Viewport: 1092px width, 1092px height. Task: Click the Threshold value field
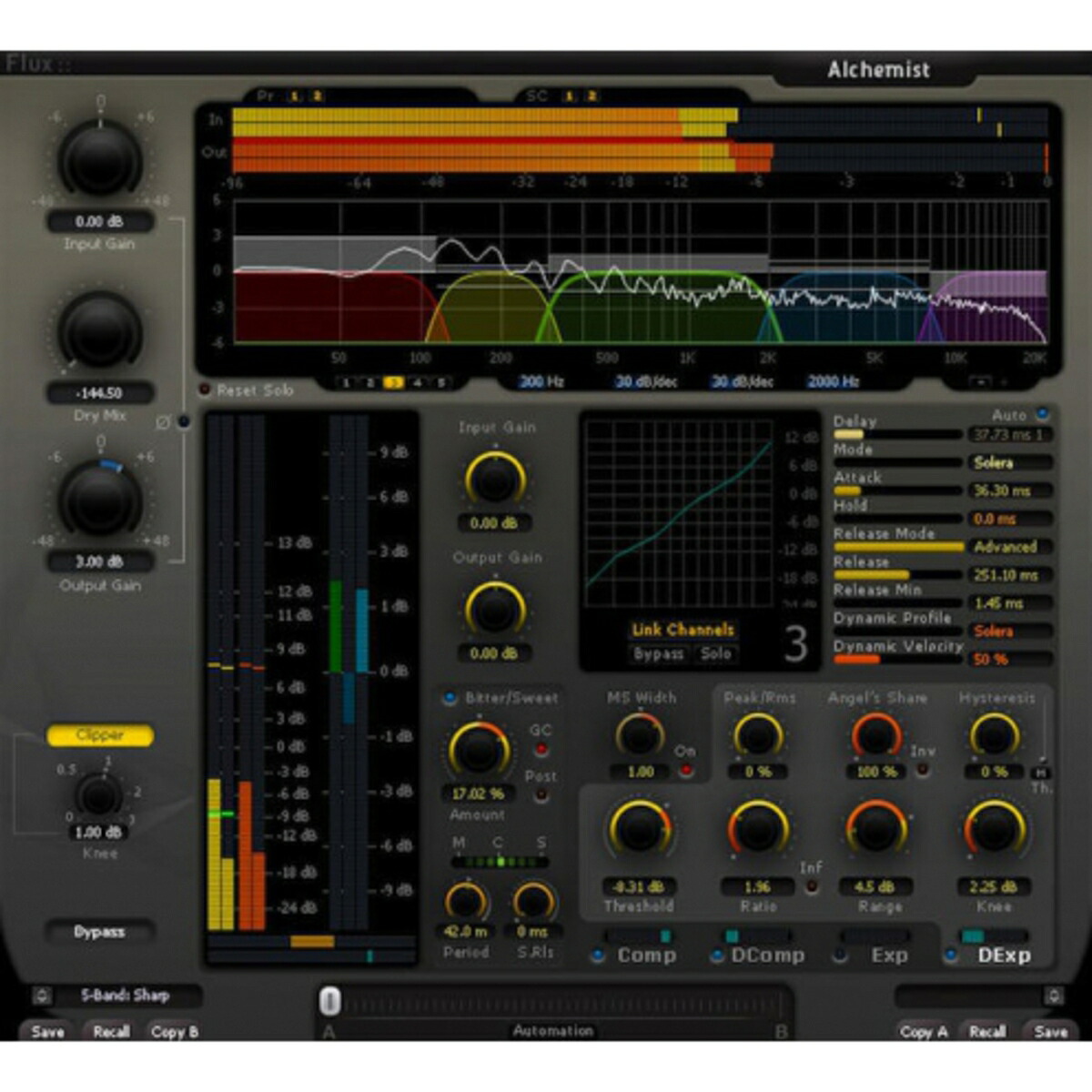[639, 886]
